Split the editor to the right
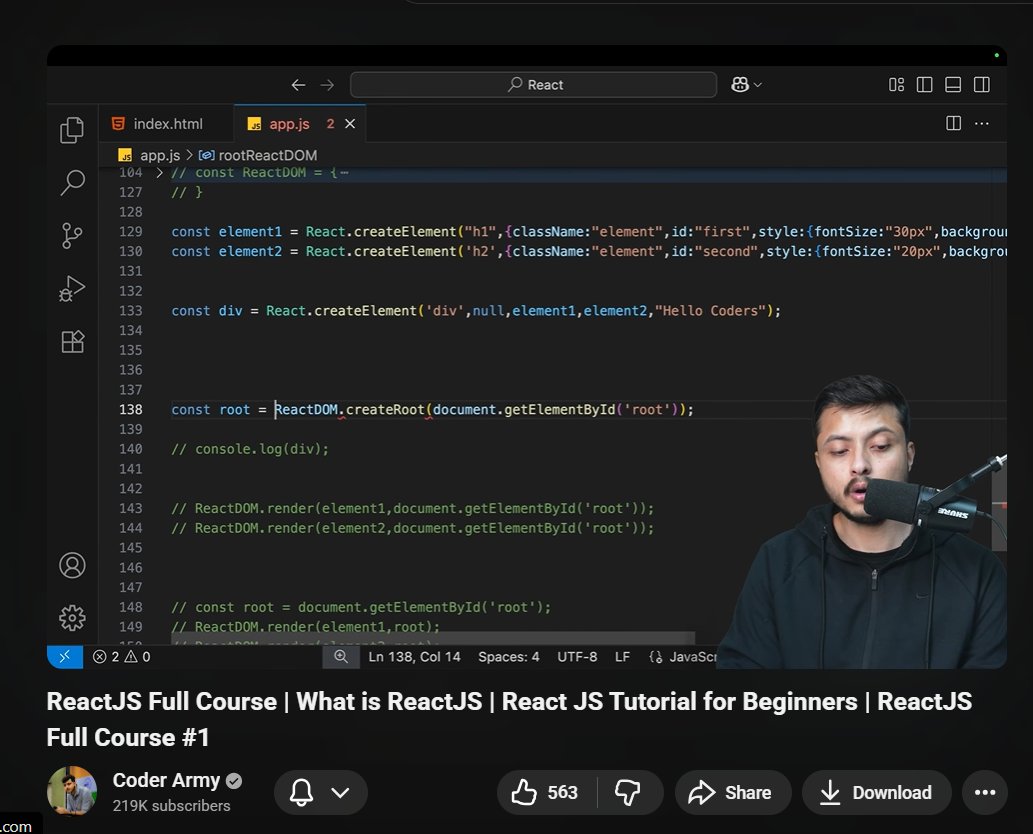 pos(953,123)
